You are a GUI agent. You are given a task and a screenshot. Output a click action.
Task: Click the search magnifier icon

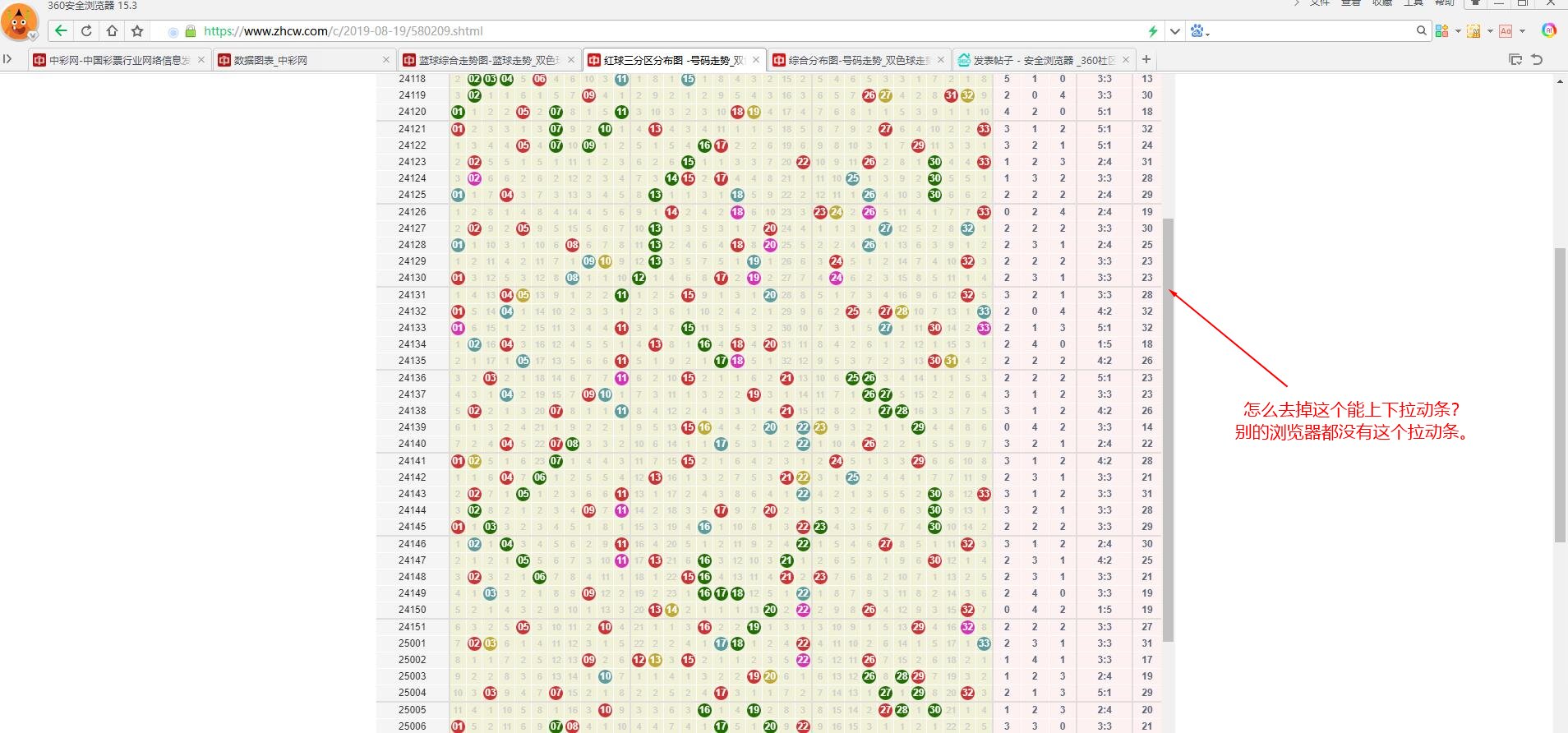(x=1421, y=31)
